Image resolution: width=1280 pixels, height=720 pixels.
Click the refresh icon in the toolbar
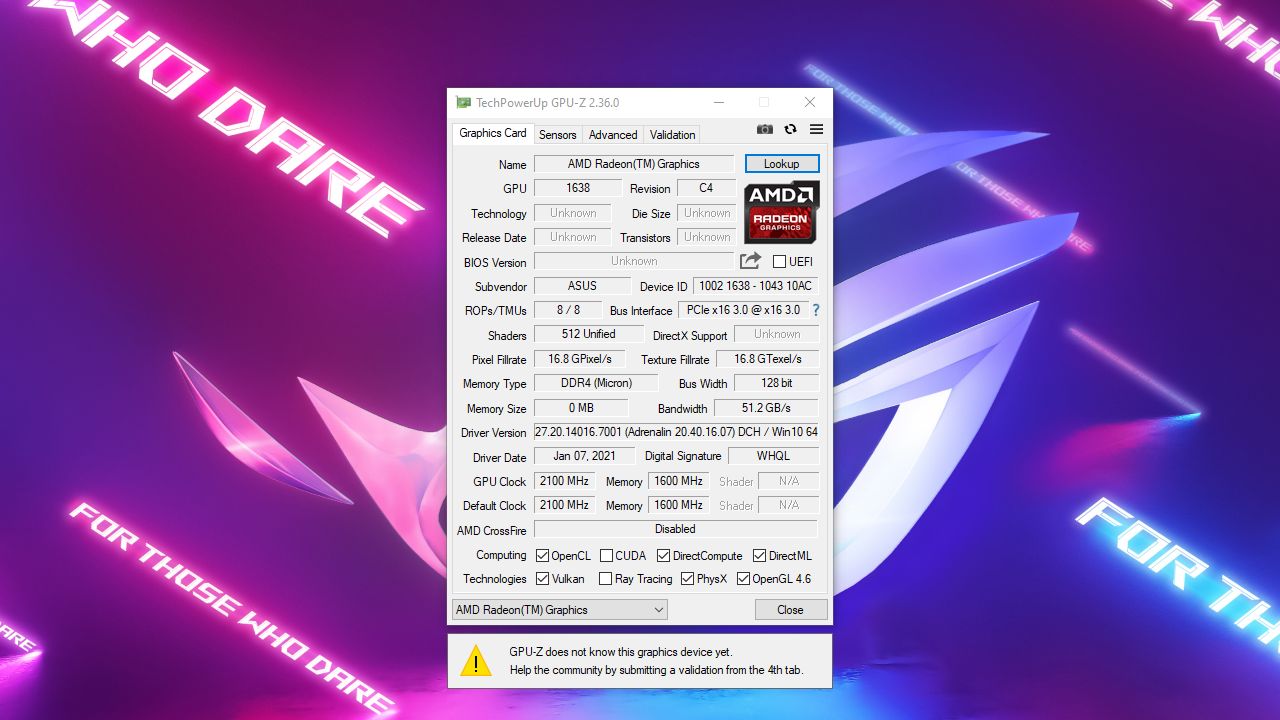[x=790, y=129]
